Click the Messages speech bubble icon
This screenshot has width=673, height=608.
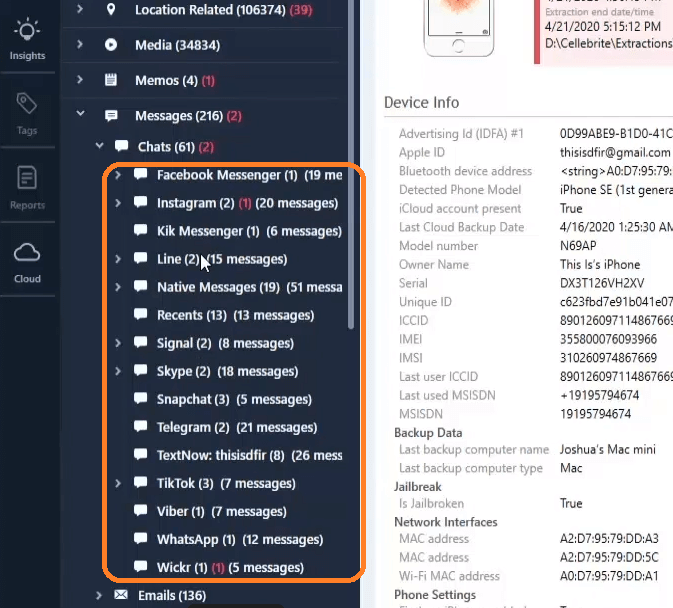click(x=111, y=116)
